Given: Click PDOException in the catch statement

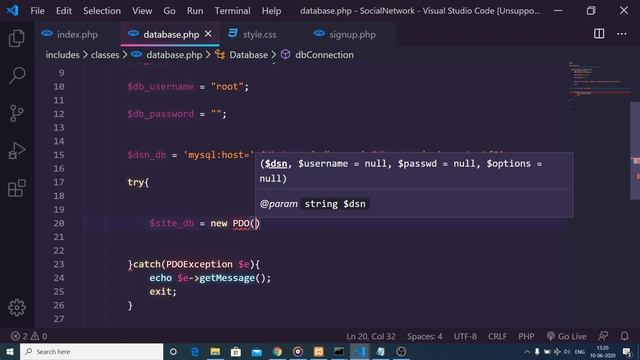Looking at the screenshot, I should (199, 264).
